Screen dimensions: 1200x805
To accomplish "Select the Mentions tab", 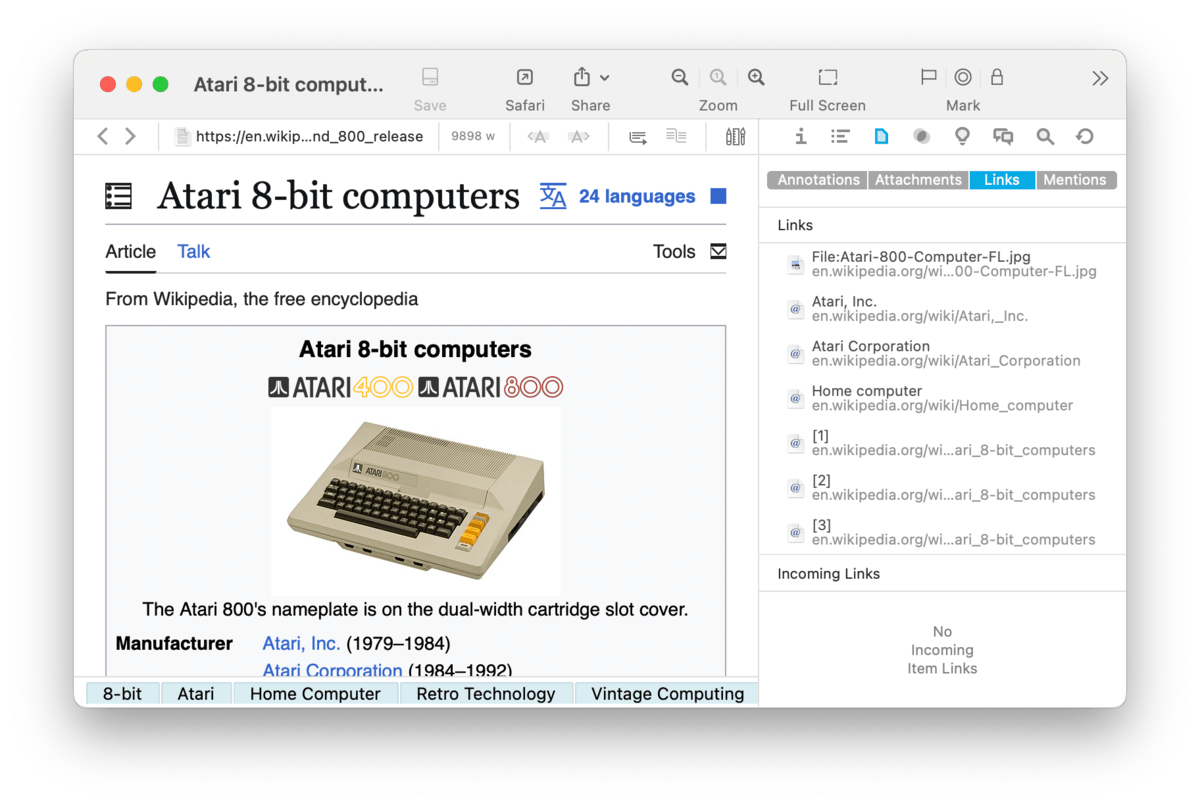I will (x=1075, y=180).
